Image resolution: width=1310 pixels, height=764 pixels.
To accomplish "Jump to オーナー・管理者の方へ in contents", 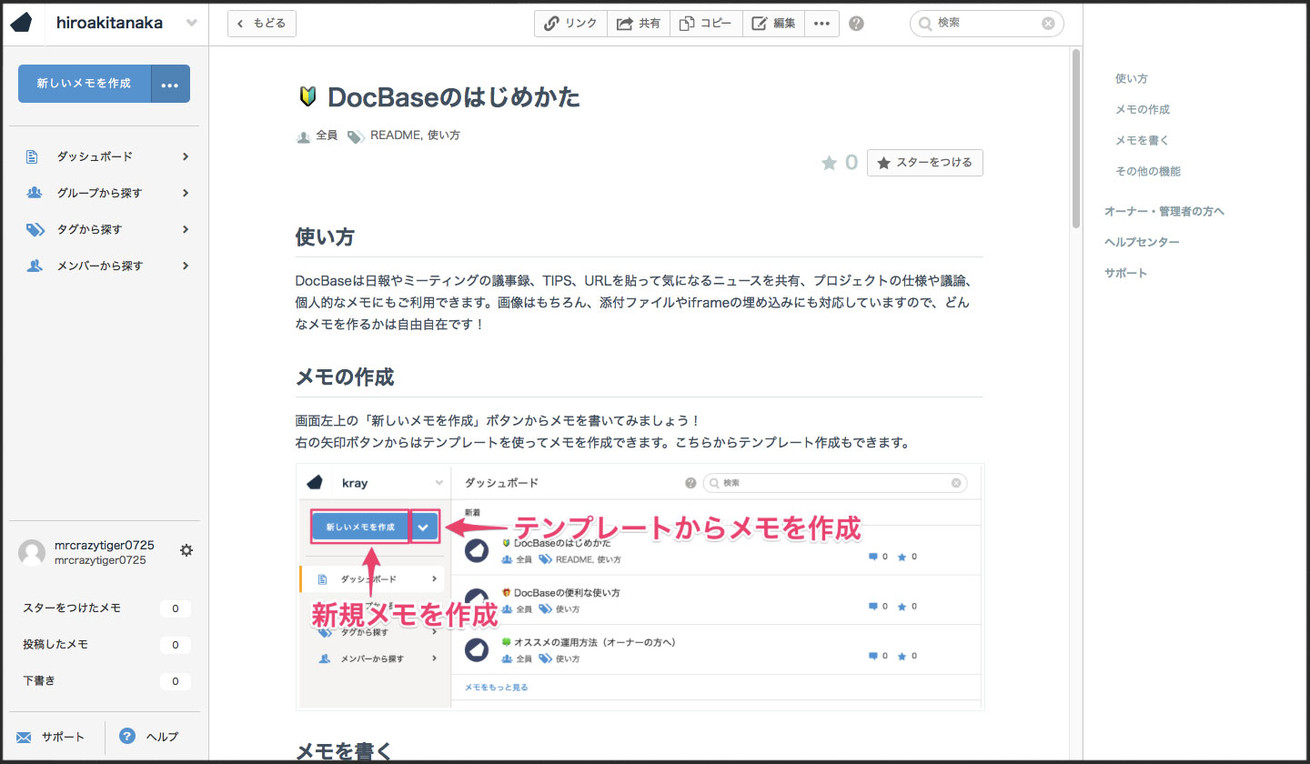I will click(1164, 211).
